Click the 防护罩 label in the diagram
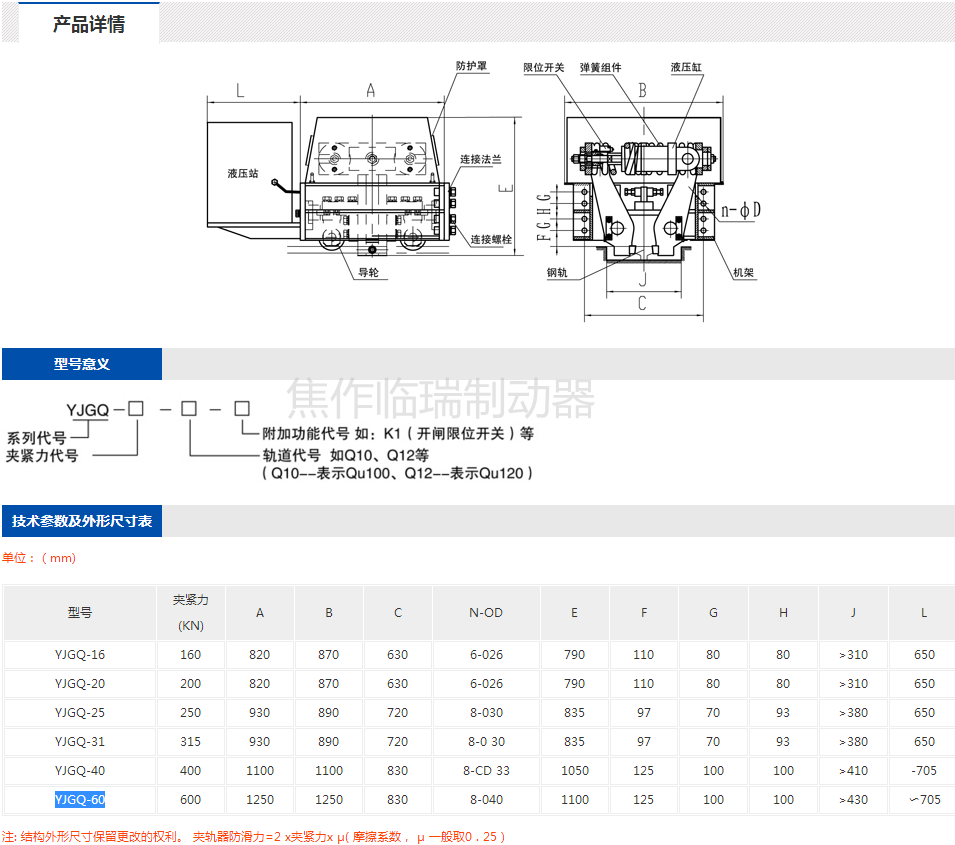This screenshot has width=955, height=845. tap(471, 66)
